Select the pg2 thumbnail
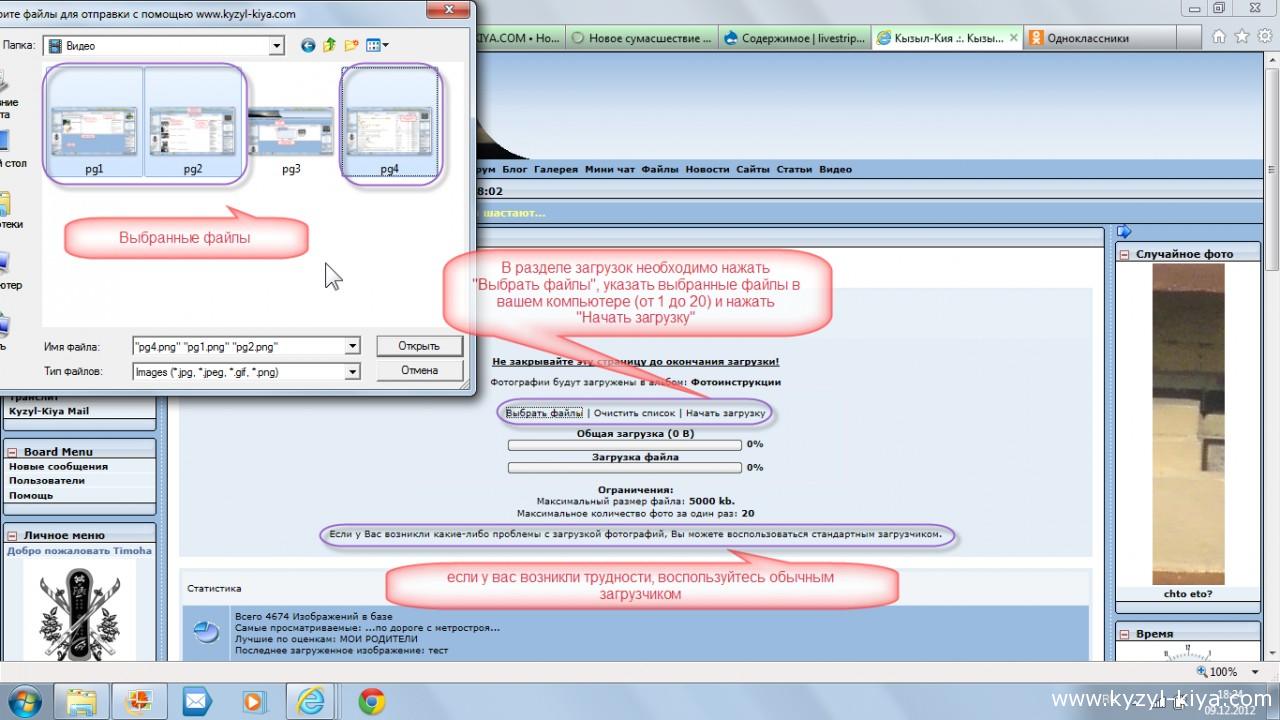 coord(193,124)
